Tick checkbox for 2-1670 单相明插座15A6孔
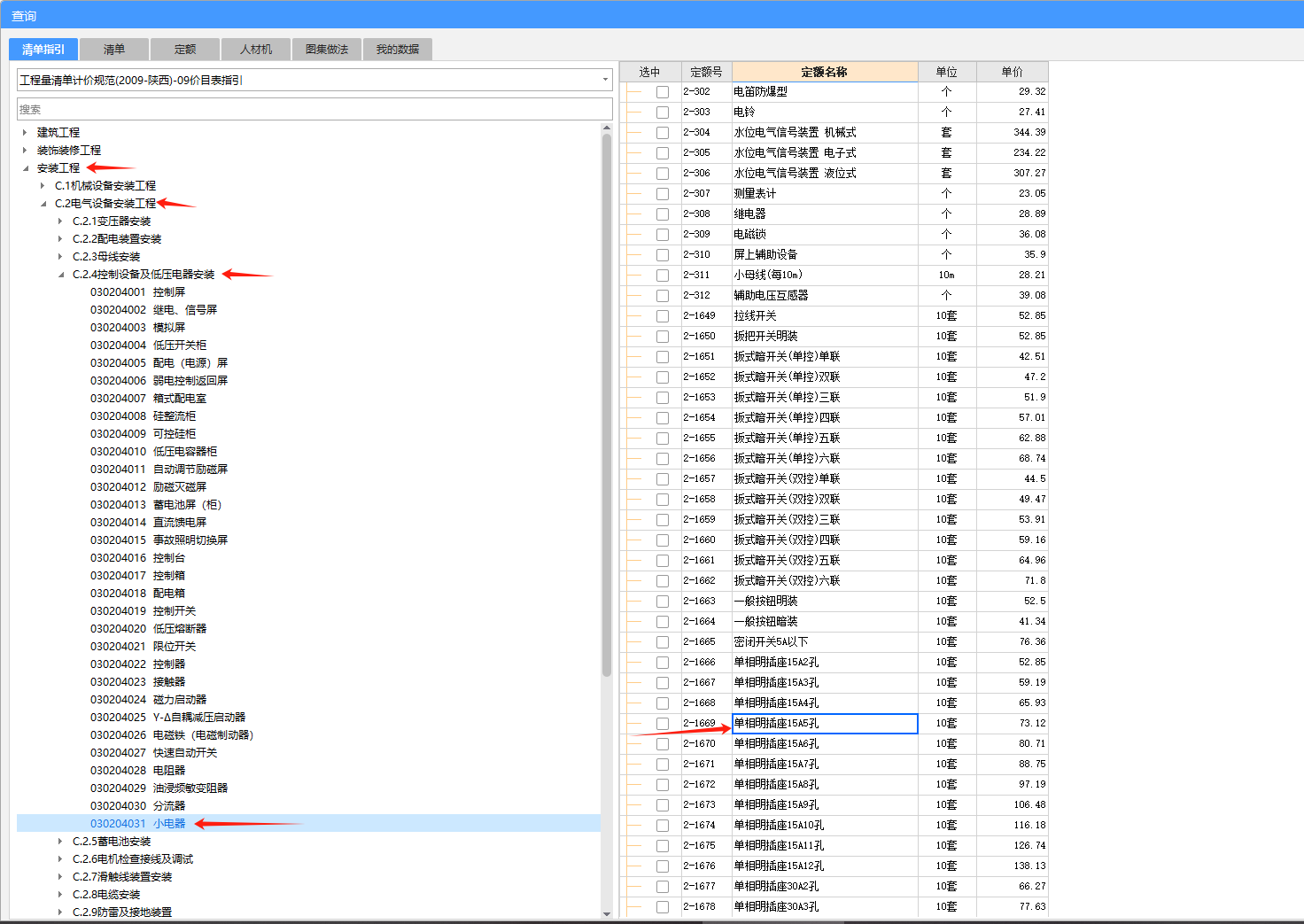This screenshot has height=924, width=1304. (x=663, y=744)
